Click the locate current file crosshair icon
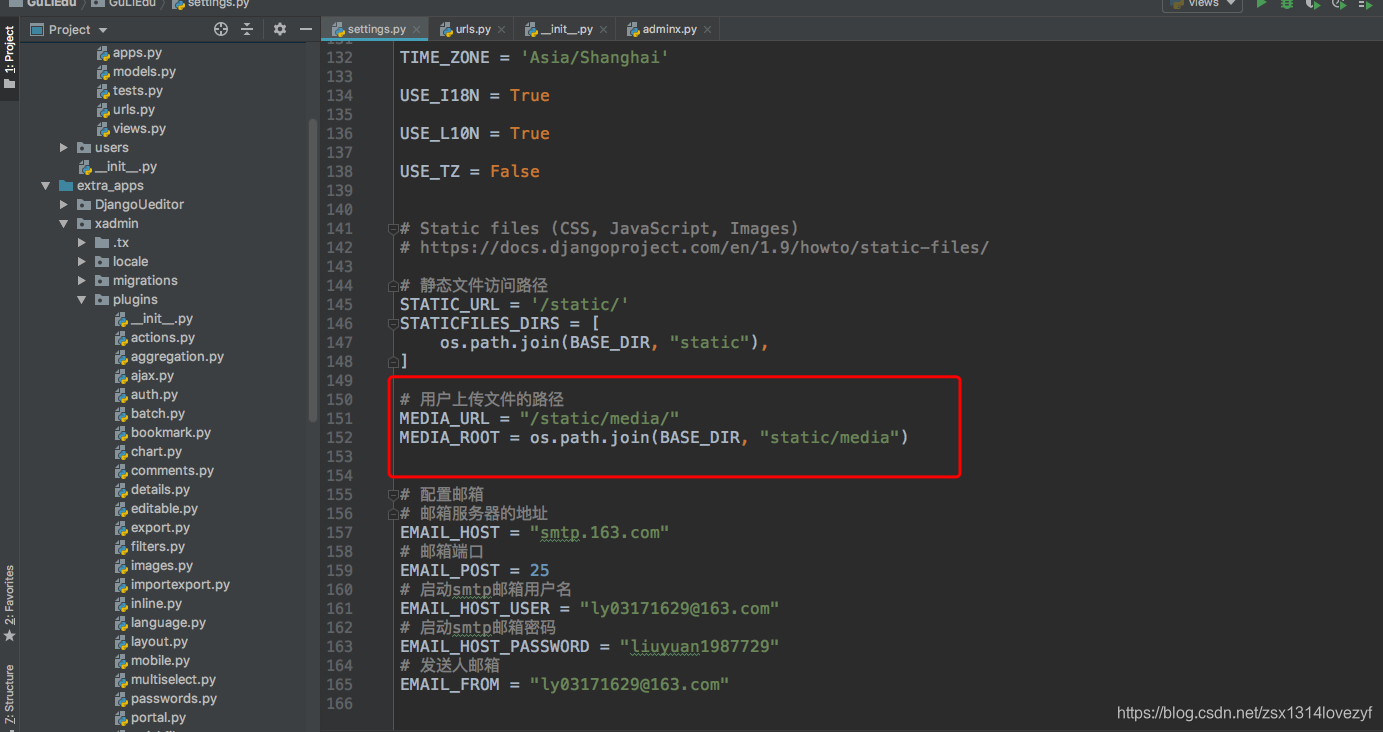Image resolution: width=1383 pixels, height=732 pixels. pyautogui.click(x=221, y=30)
